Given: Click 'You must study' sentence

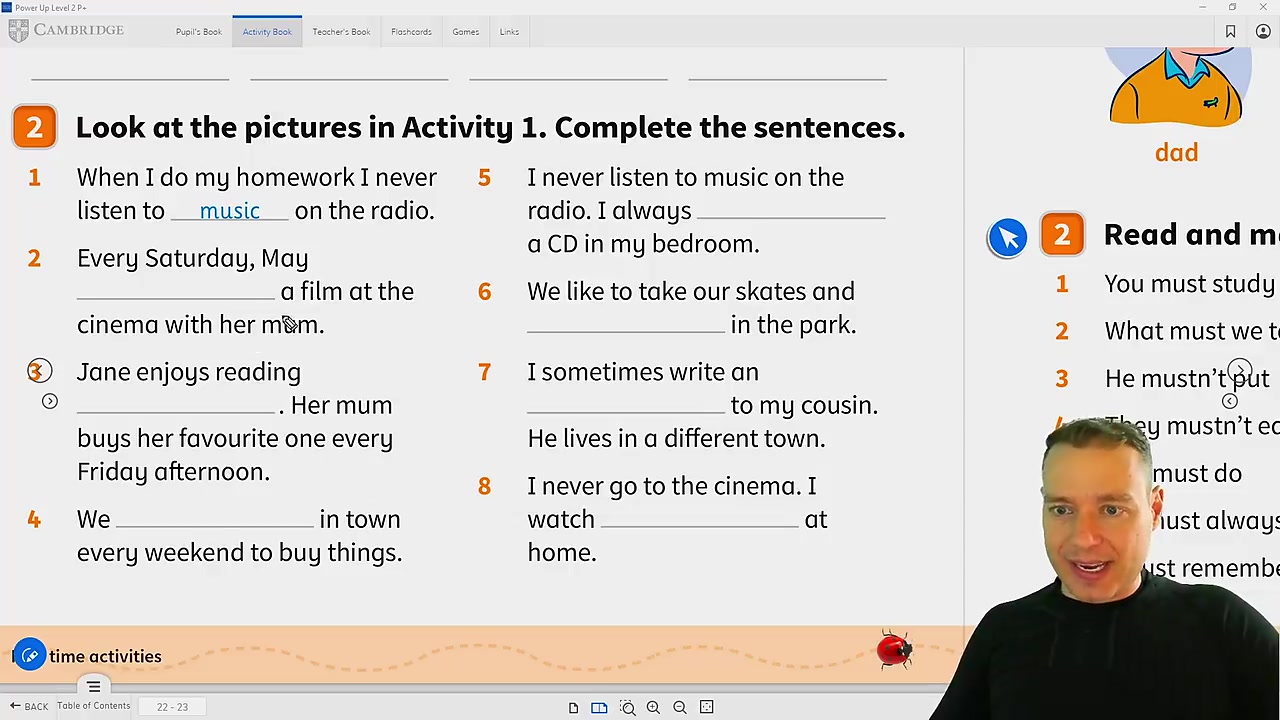Looking at the screenshot, I should pos(1190,284).
